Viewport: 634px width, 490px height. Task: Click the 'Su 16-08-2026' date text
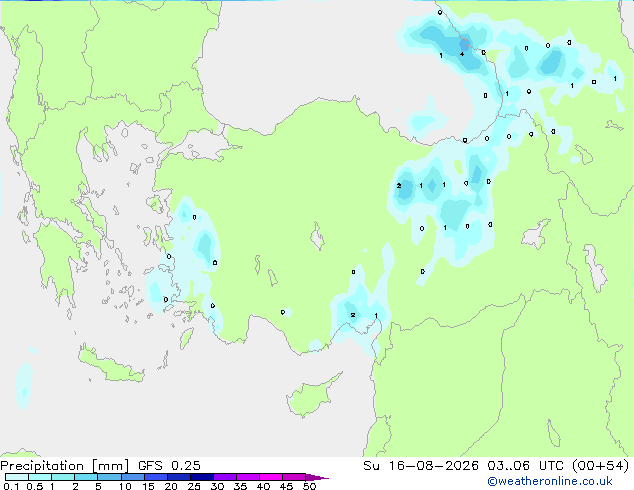(421, 466)
